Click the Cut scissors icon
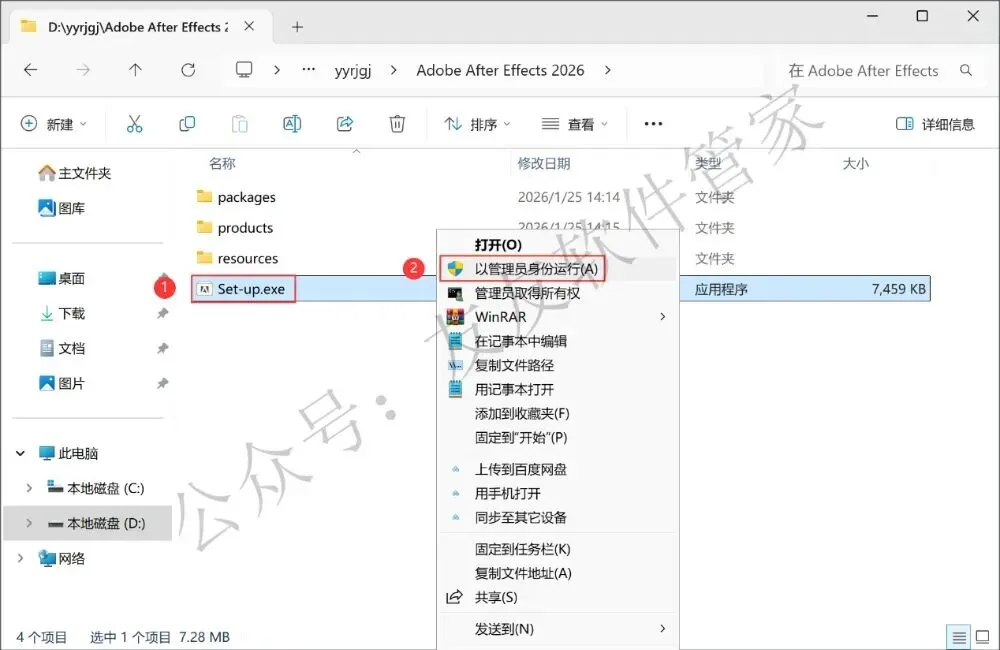This screenshot has height=650, width=1000. 135,124
